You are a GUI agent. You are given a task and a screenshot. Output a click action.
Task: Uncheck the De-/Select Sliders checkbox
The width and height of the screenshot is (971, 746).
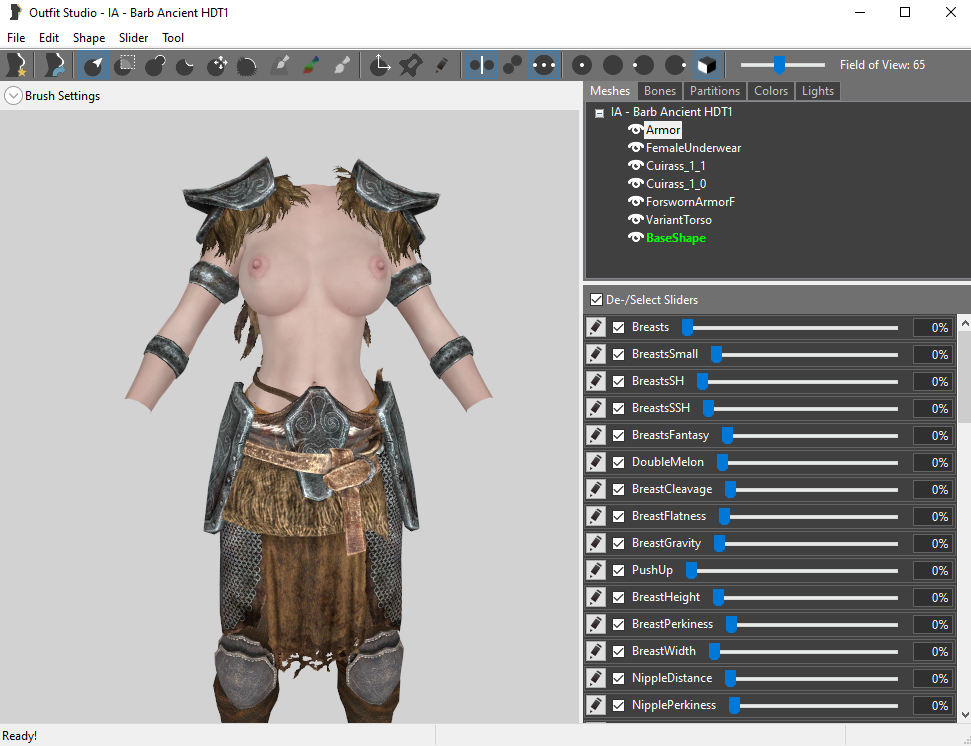596,300
